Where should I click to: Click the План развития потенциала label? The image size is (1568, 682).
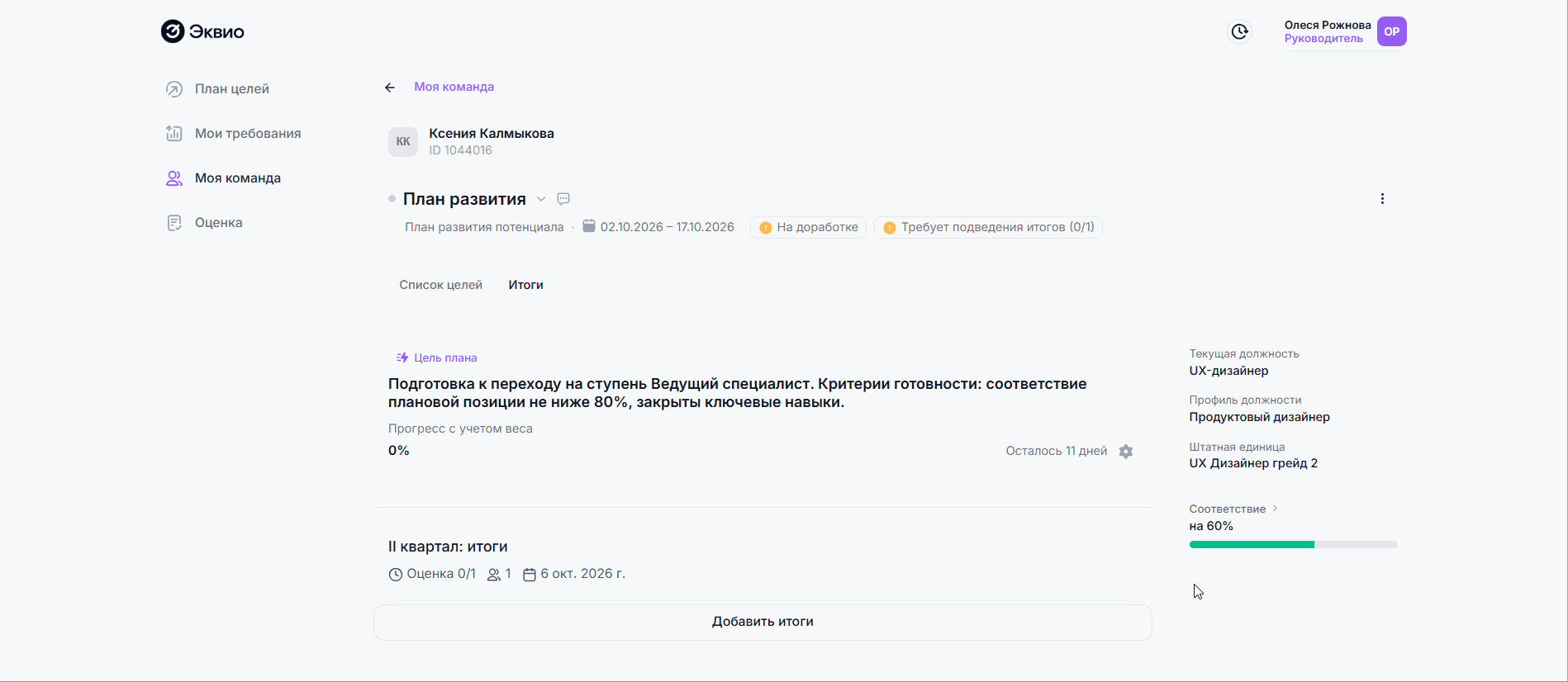(x=484, y=228)
